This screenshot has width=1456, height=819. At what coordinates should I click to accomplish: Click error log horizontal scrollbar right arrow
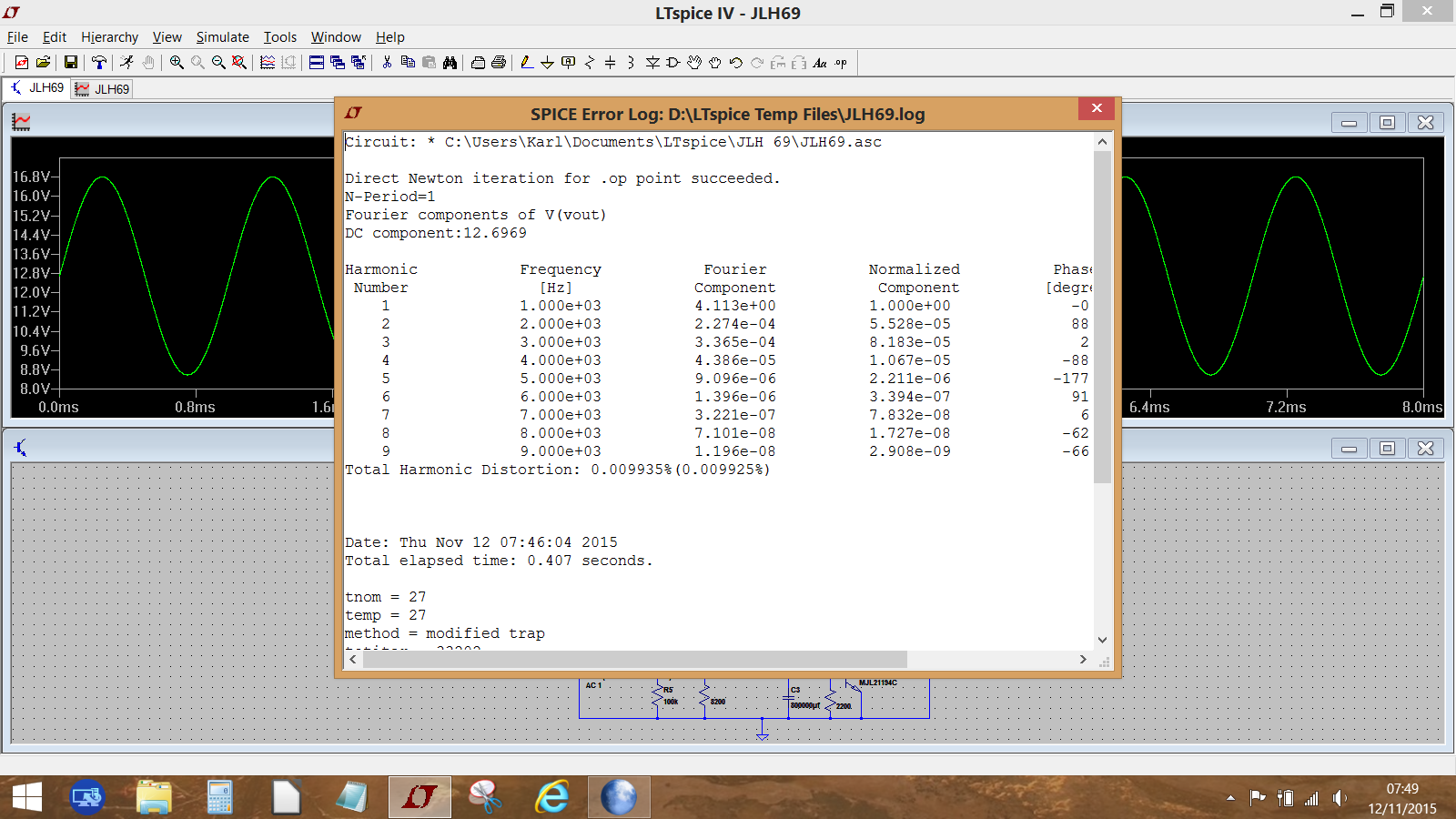coord(1083,659)
